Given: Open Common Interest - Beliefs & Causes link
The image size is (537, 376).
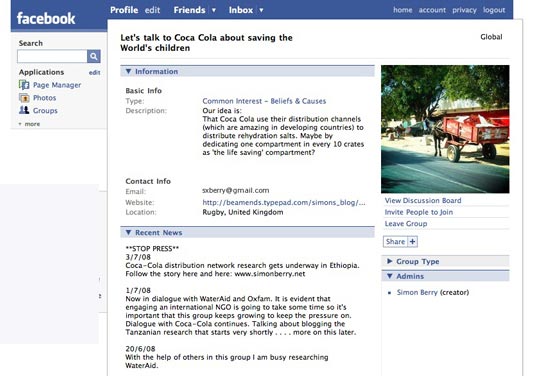Looking at the screenshot, I should pyautogui.click(x=264, y=101).
